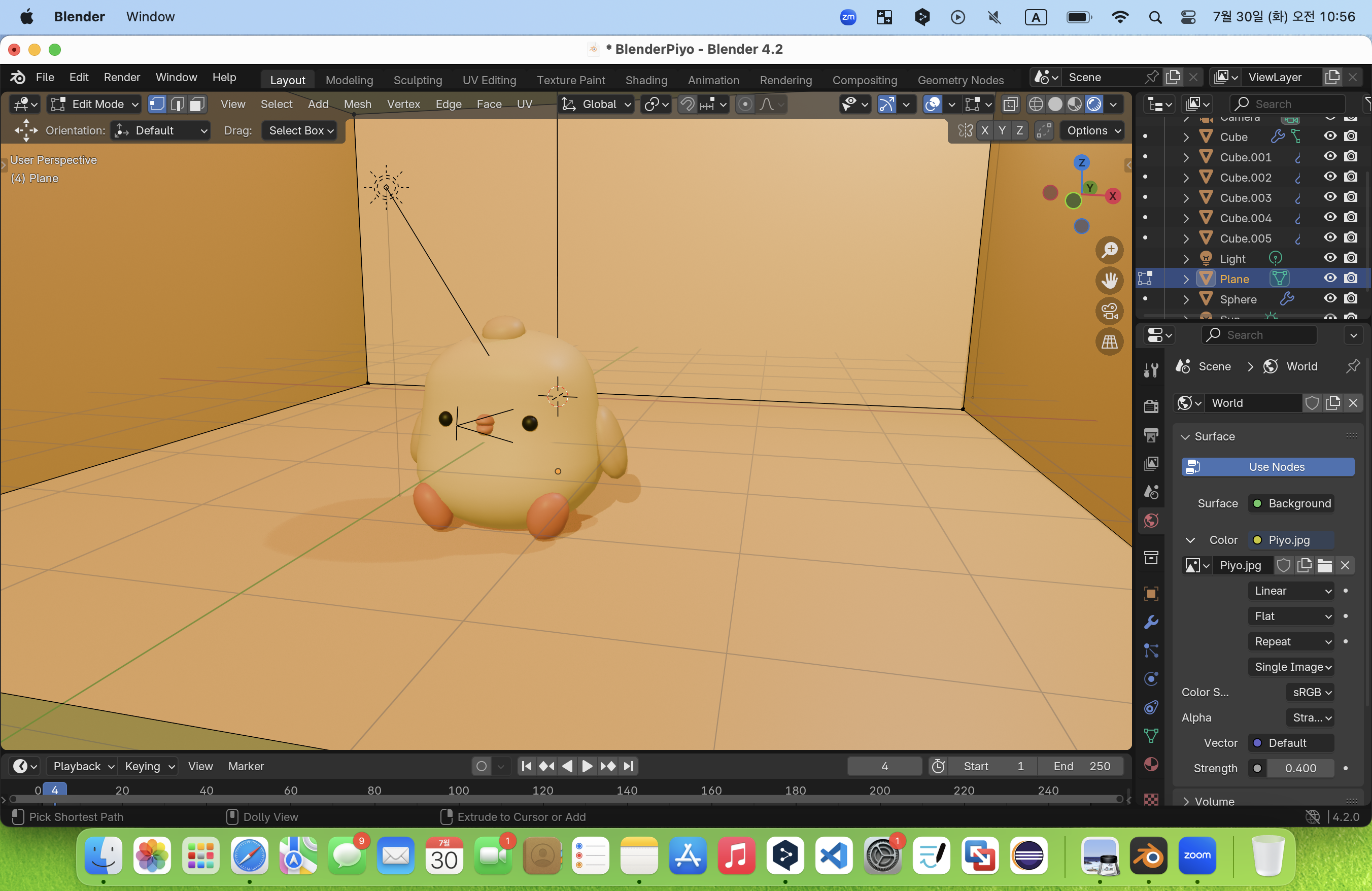Open the Edit Mode dropdown
This screenshot has height=891, width=1372.
95,105
